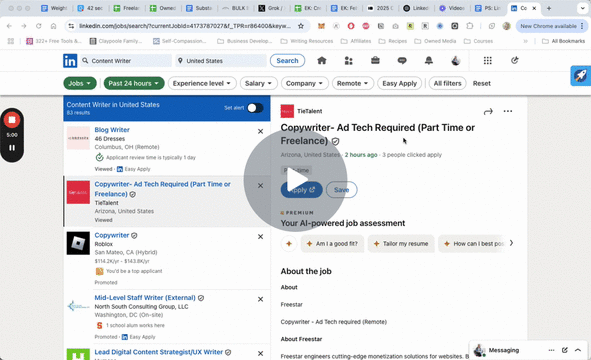Compose new message icon in Messaging

(565, 350)
